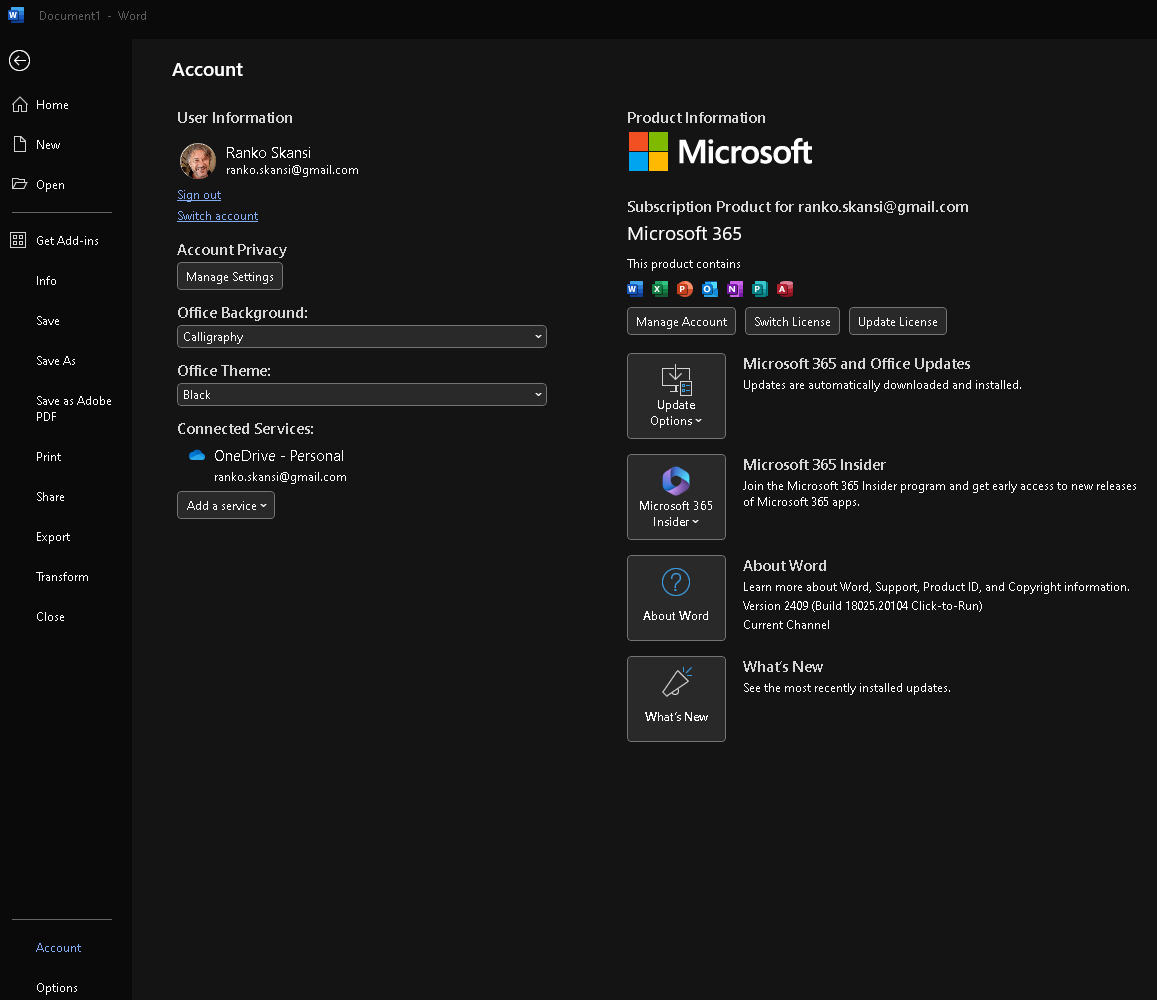The height and width of the screenshot is (1000, 1157).
Task: Click the Manage Settings button
Action: pyautogui.click(x=229, y=276)
